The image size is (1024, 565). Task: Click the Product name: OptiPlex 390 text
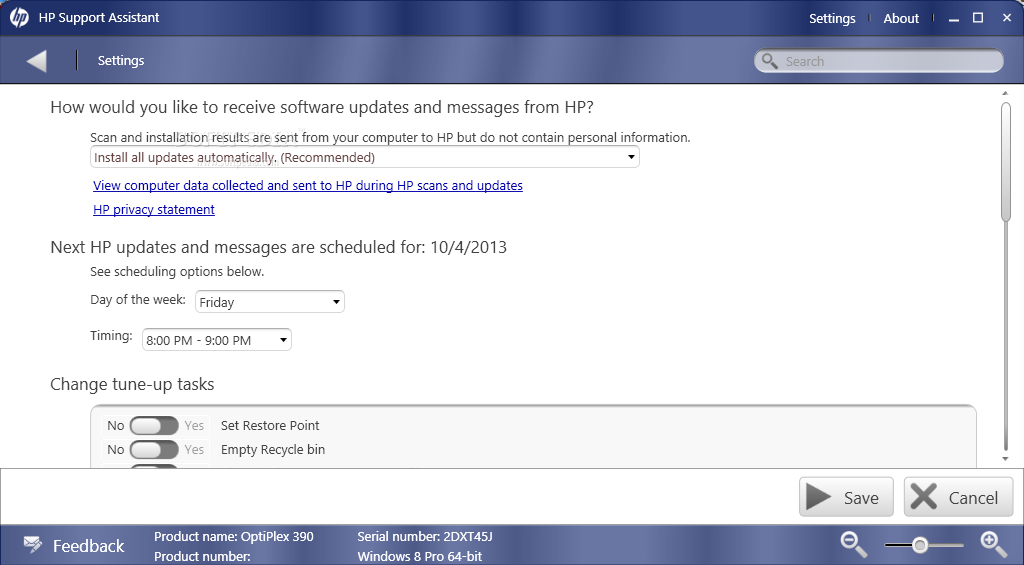click(234, 537)
